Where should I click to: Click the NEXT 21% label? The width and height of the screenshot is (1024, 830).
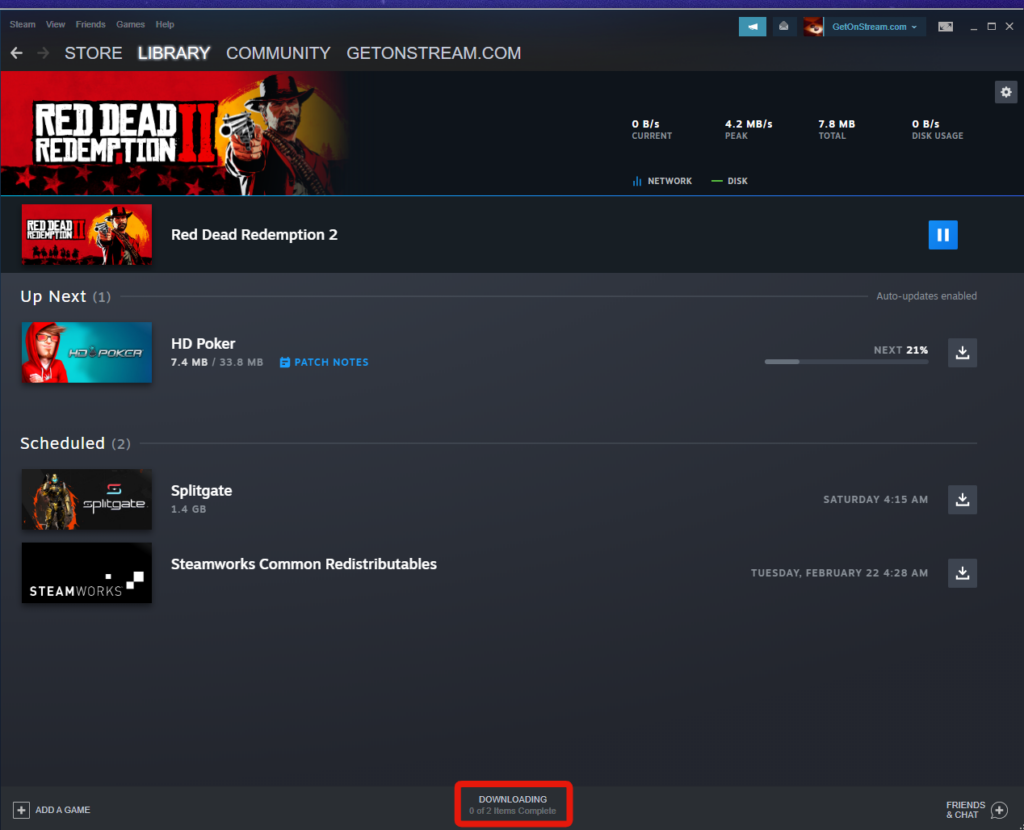coord(901,350)
